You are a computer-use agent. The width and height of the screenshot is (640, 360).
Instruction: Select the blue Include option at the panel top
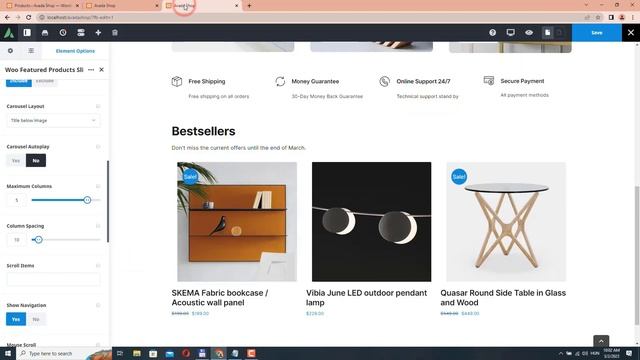[19, 82]
